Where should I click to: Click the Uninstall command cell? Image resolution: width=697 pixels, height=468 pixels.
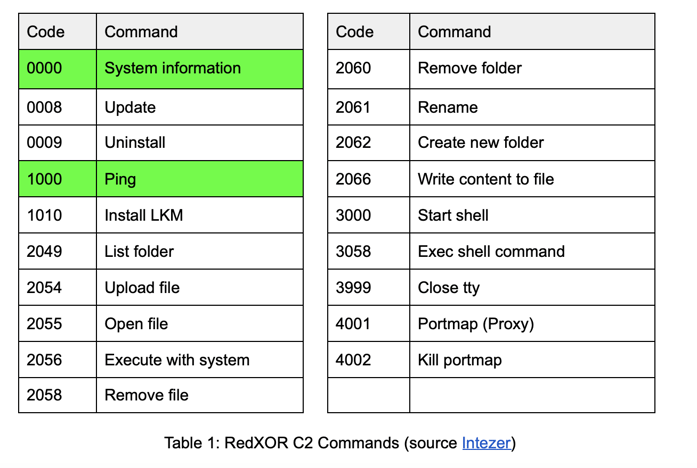click(x=200, y=143)
